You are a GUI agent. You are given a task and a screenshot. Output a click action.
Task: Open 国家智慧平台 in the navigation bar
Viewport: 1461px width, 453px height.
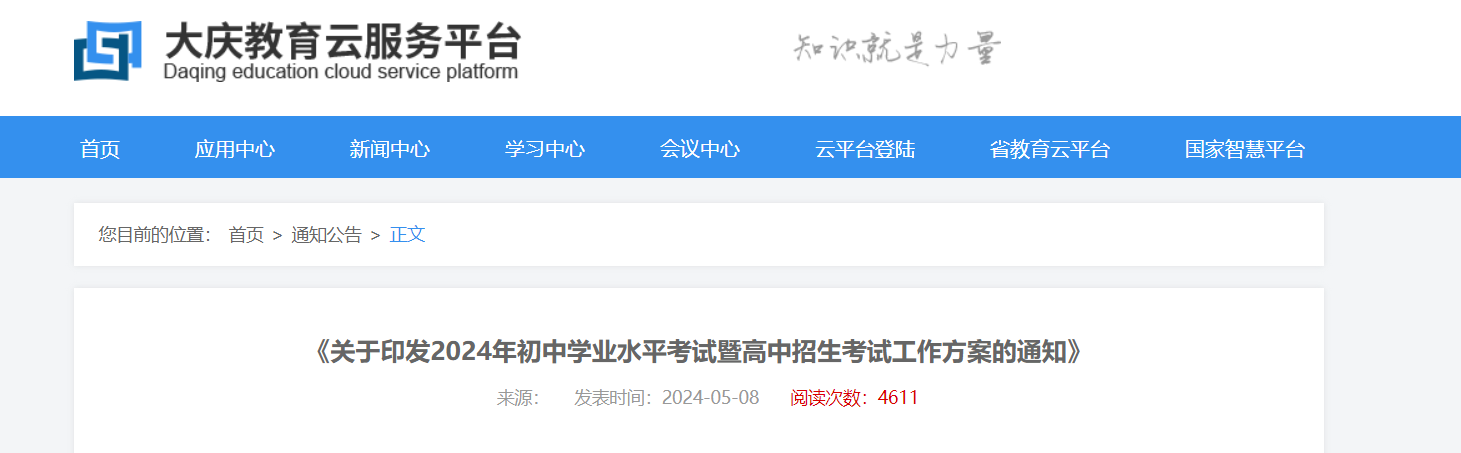[x=1245, y=150]
